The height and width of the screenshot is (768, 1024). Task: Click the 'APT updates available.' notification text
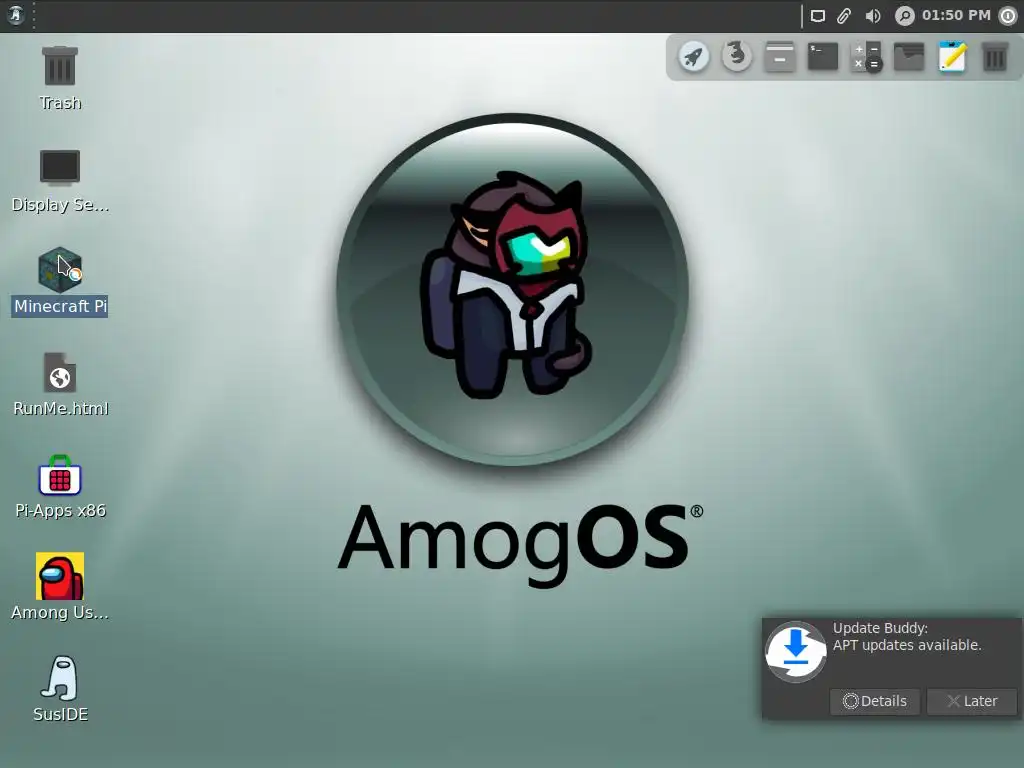(906, 645)
